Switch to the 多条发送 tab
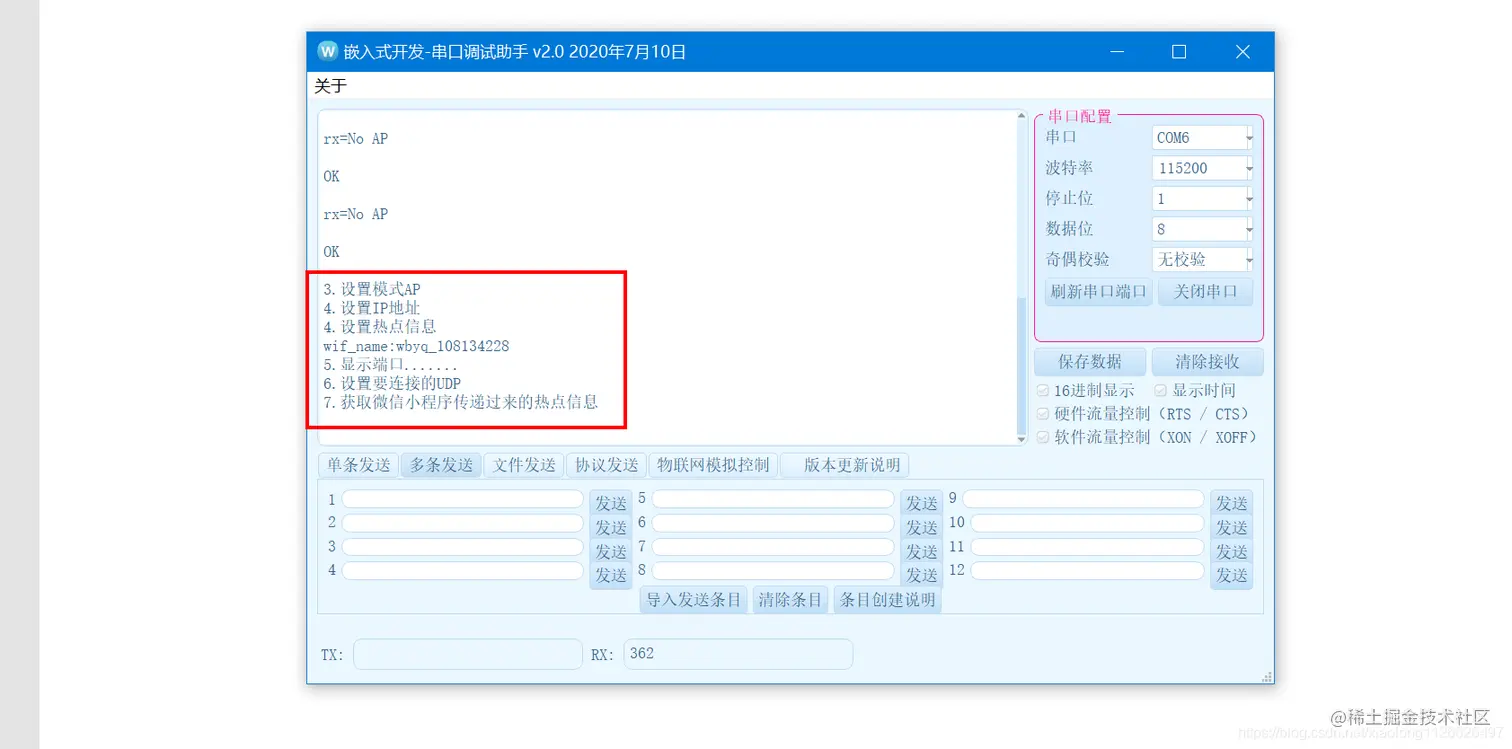 (441, 465)
